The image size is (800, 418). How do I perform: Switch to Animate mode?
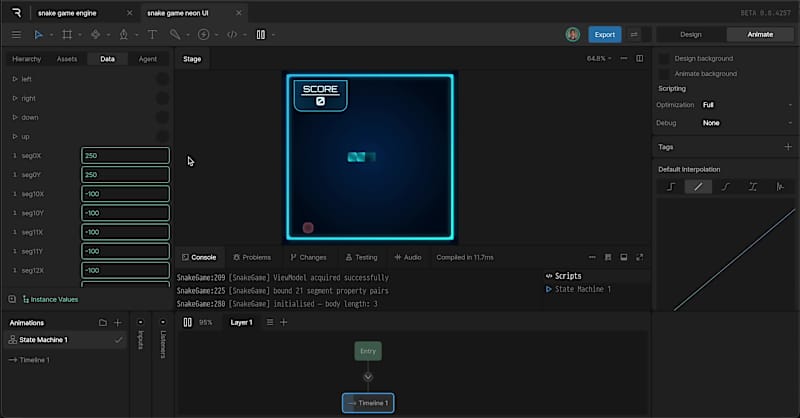[760, 34]
